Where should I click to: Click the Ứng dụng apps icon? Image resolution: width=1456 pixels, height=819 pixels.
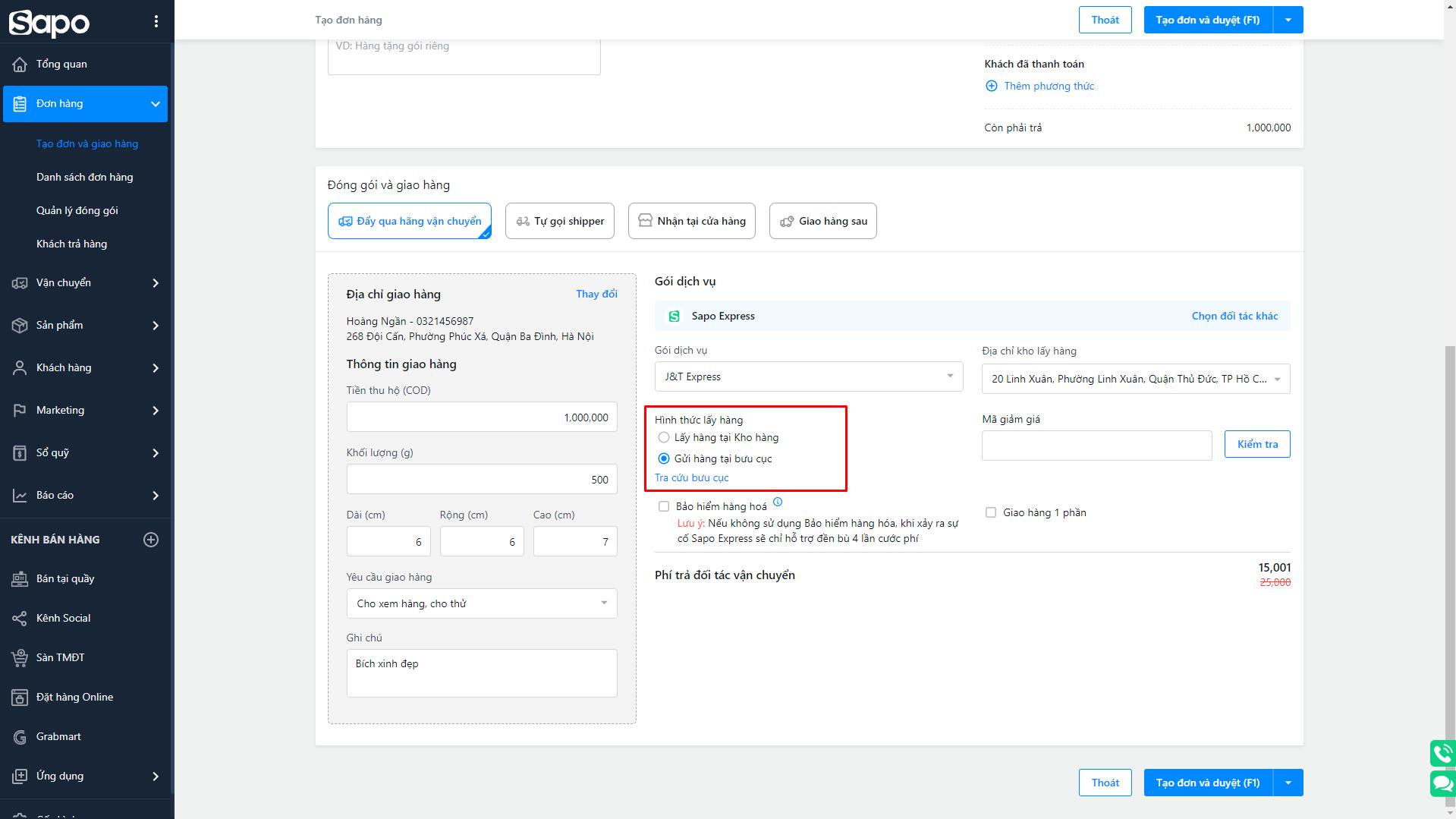(20, 776)
